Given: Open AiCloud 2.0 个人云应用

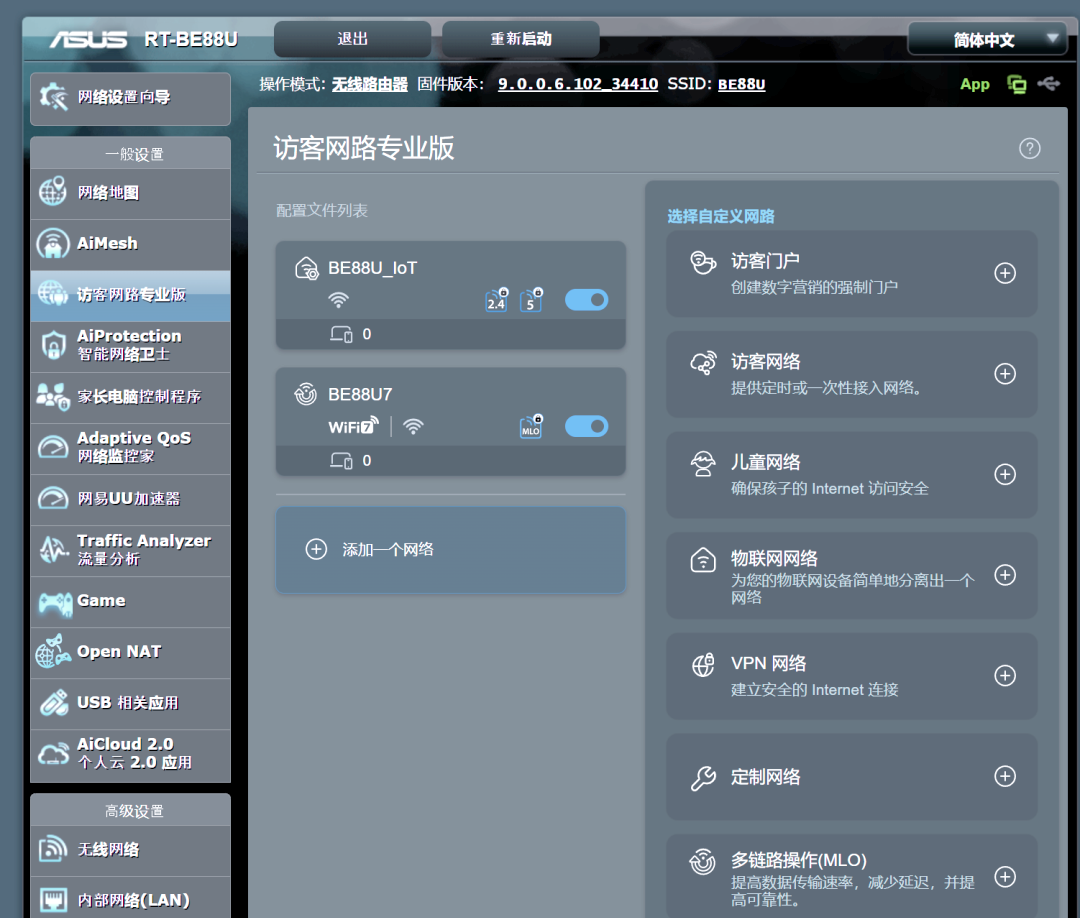Looking at the screenshot, I should click(130, 755).
